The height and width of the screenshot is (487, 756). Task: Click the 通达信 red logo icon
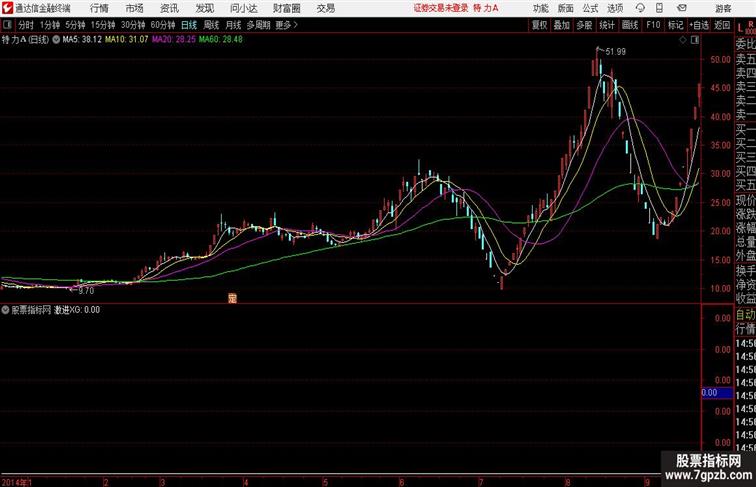[x=7, y=8]
